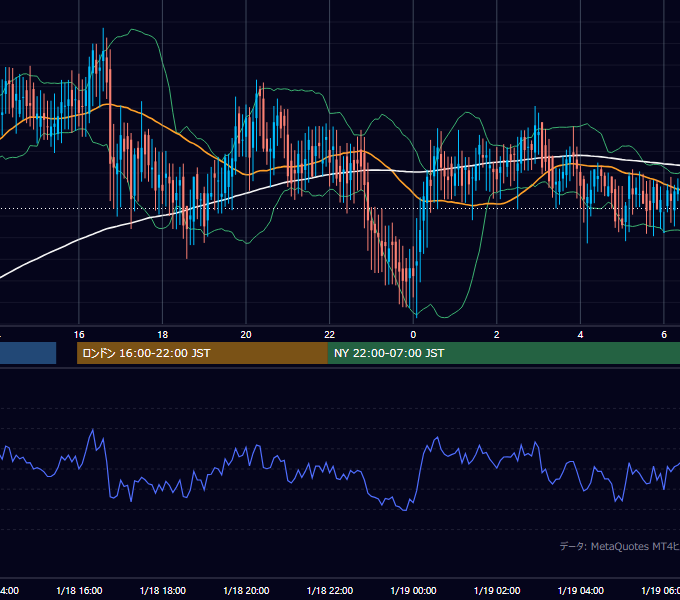Click the ロンドン 16:00-22:00 JST session bar
This screenshot has width=680, height=600.
(202, 353)
